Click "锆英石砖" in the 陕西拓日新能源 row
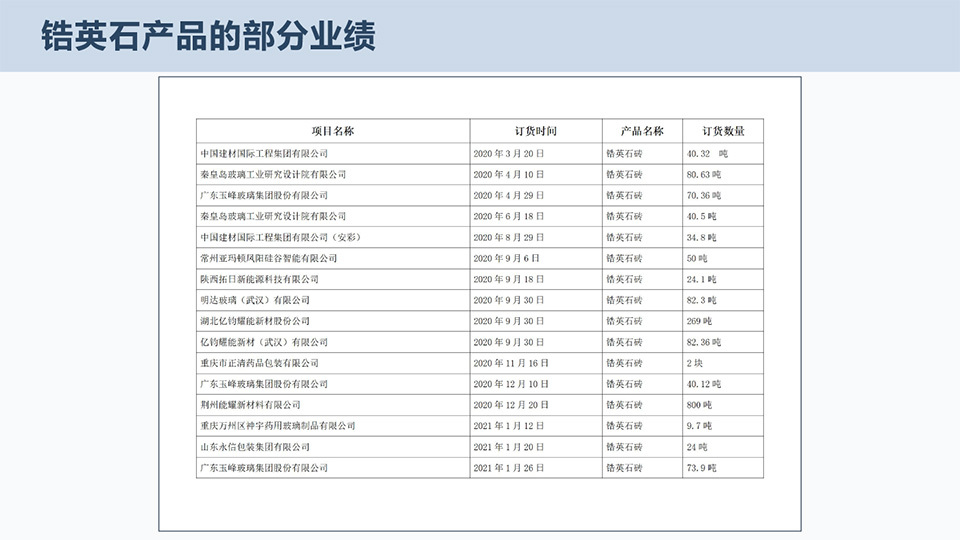The image size is (960, 540). coord(624,279)
